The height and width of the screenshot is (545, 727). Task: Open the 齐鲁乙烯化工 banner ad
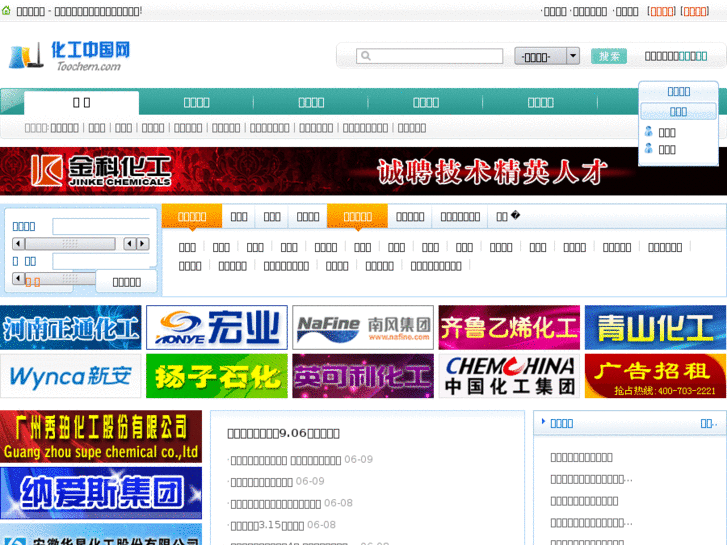pyautogui.click(x=509, y=327)
